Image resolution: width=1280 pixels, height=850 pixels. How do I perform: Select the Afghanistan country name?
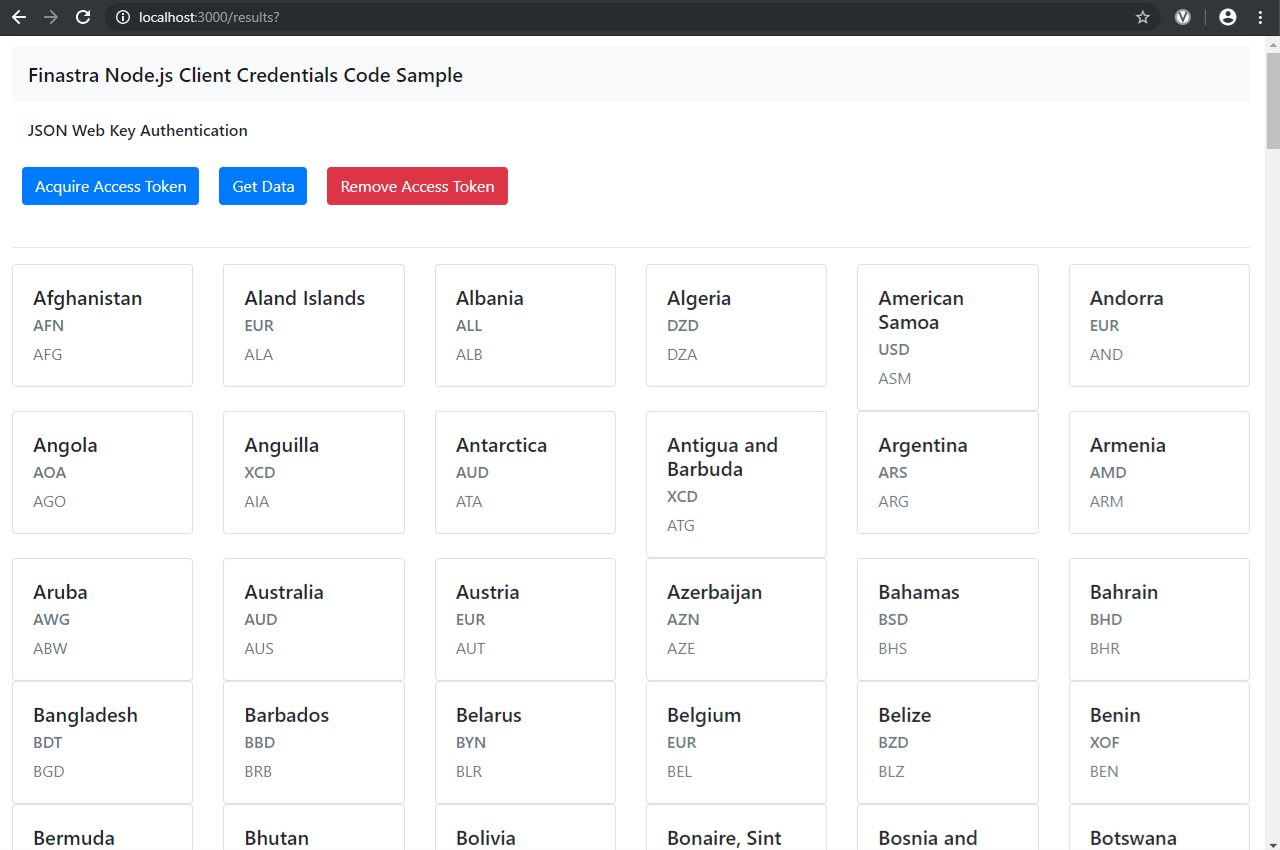(x=87, y=298)
